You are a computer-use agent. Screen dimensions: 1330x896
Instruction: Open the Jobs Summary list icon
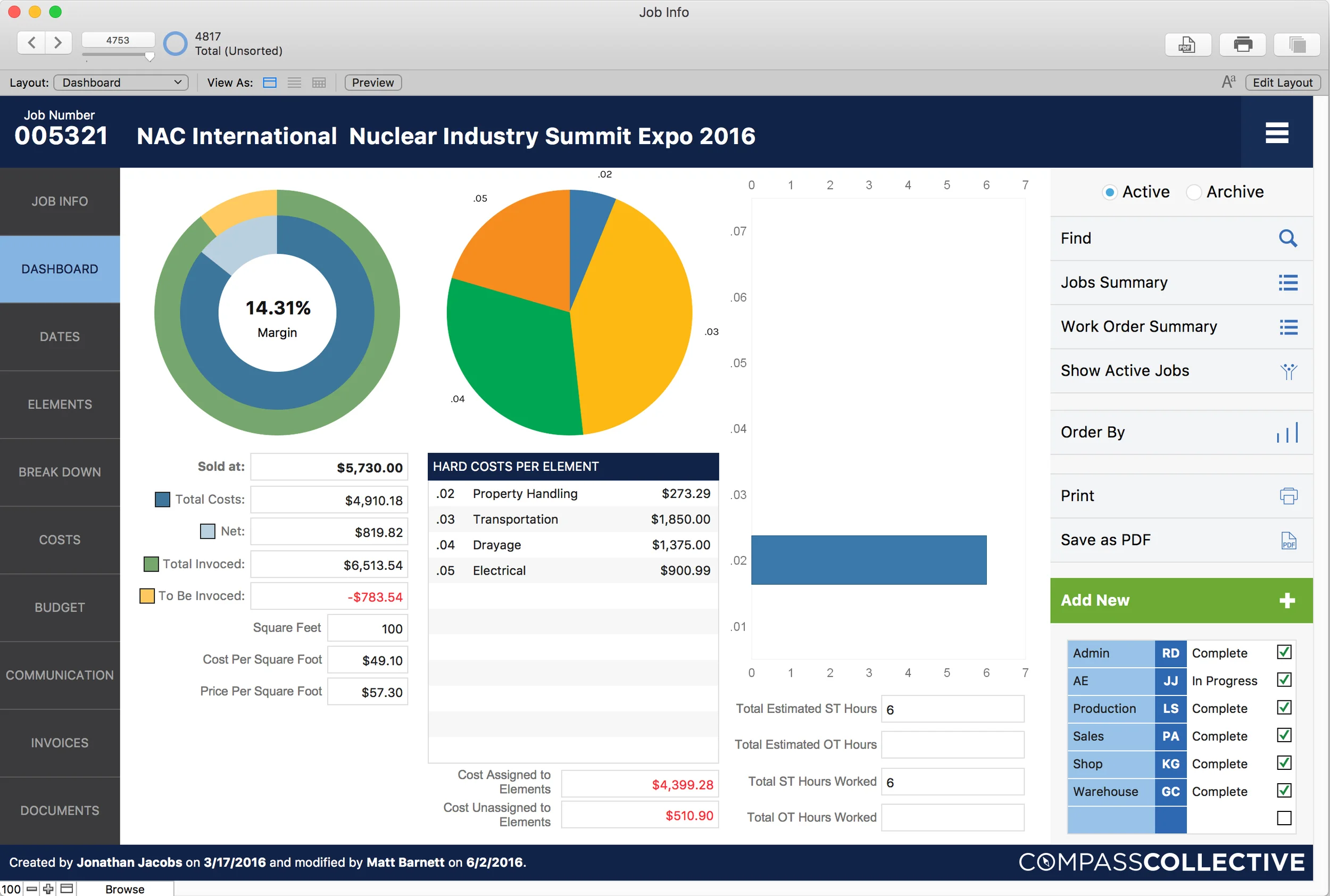click(1288, 283)
